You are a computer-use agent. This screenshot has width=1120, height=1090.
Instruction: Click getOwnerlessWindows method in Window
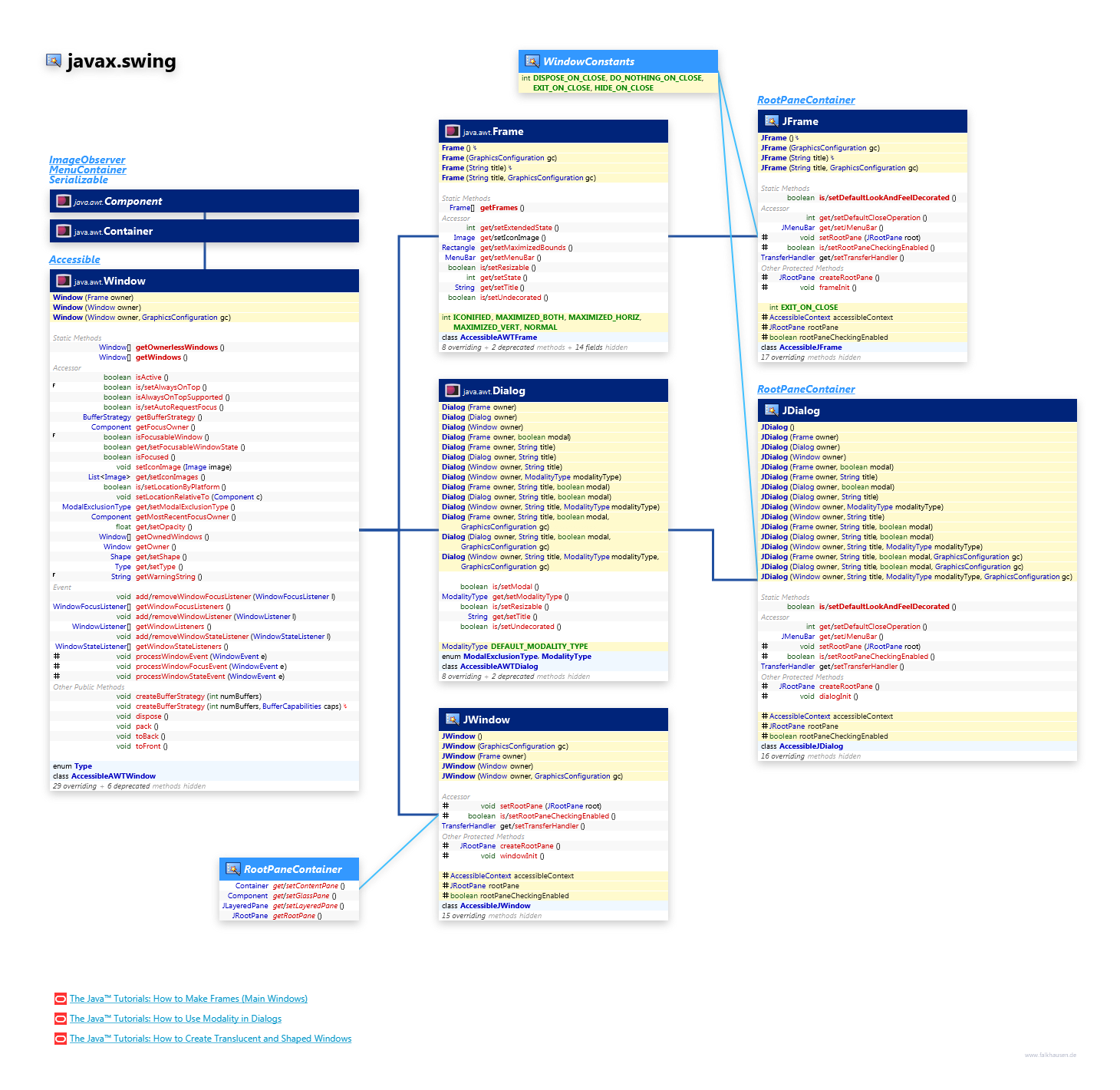(176, 347)
